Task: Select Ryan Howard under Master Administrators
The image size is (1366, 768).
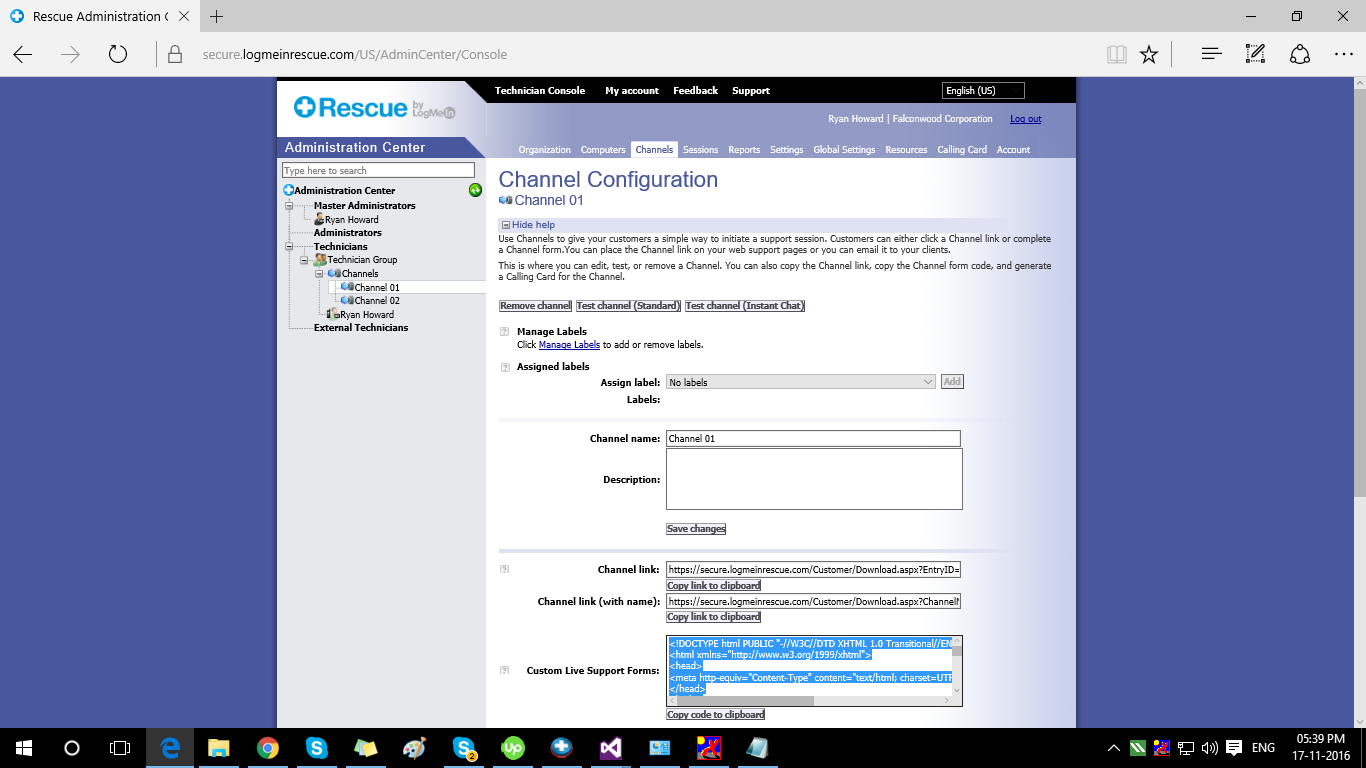Action: 351,220
